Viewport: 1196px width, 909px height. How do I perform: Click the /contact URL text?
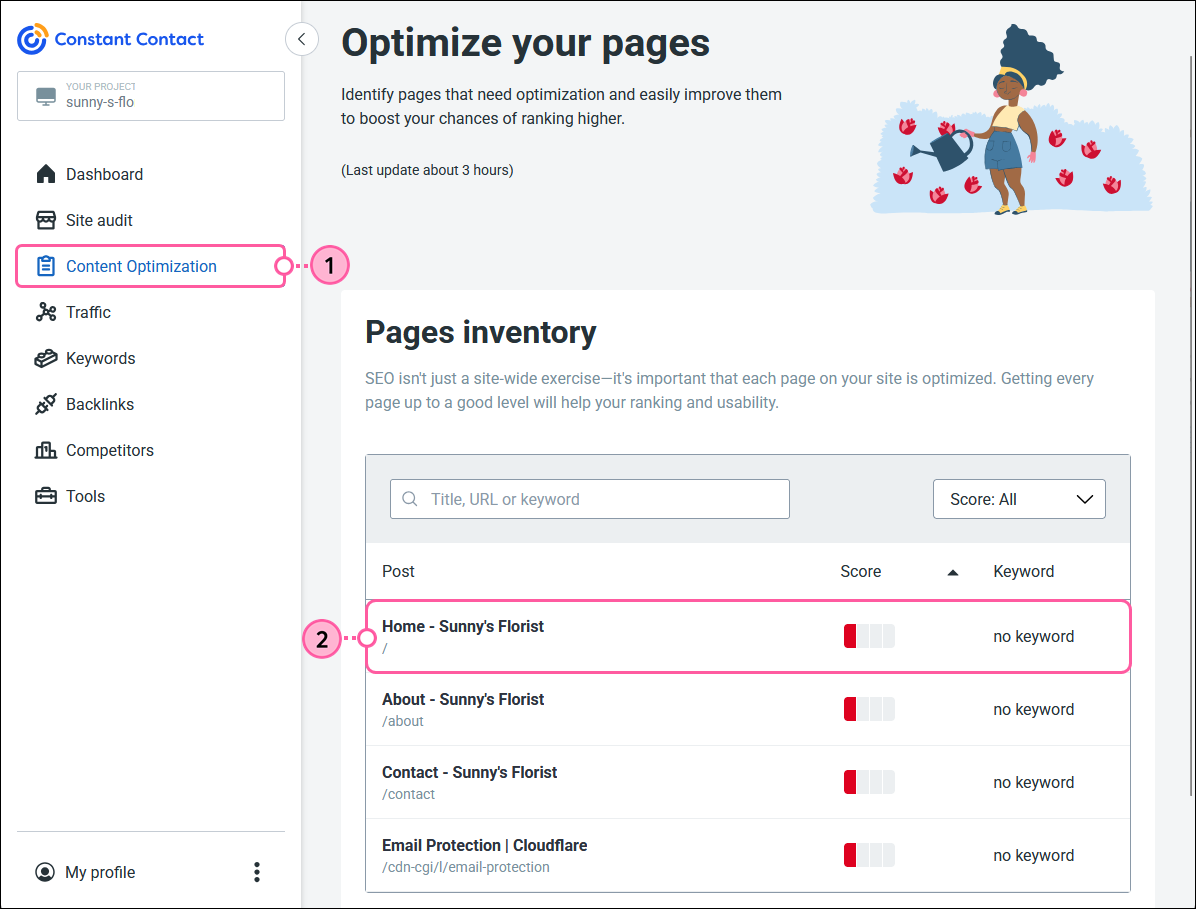point(408,794)
